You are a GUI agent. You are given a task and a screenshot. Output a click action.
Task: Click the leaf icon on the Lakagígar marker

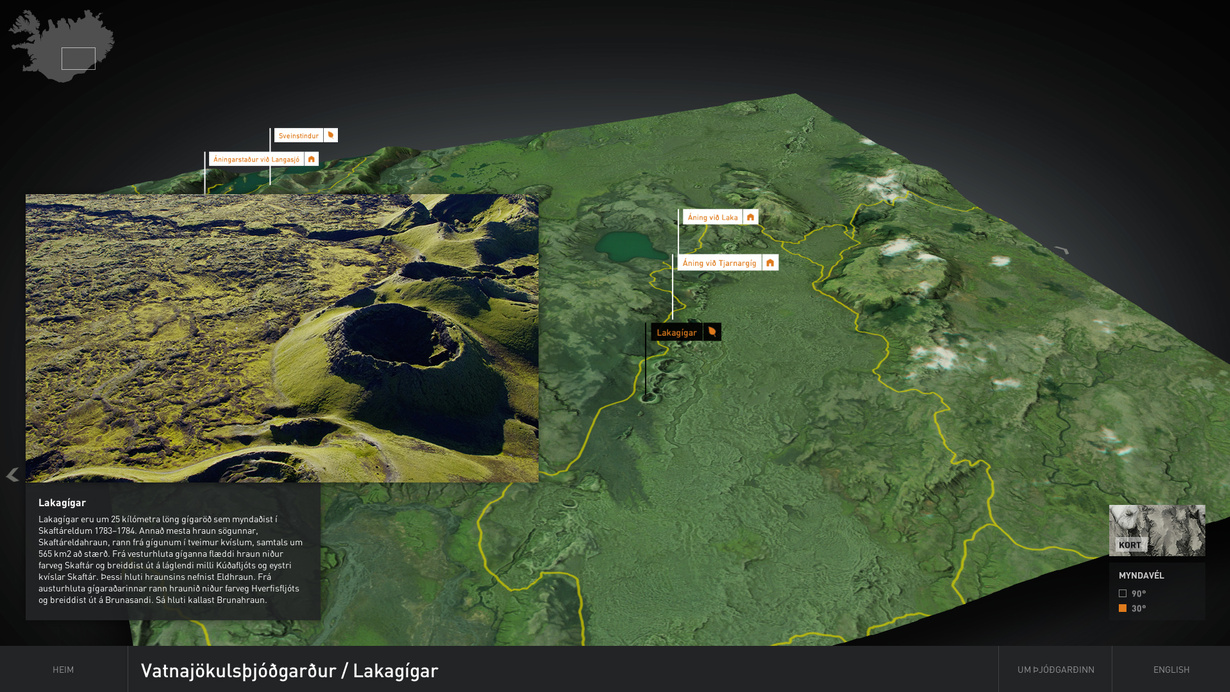(x=712, y=332)
